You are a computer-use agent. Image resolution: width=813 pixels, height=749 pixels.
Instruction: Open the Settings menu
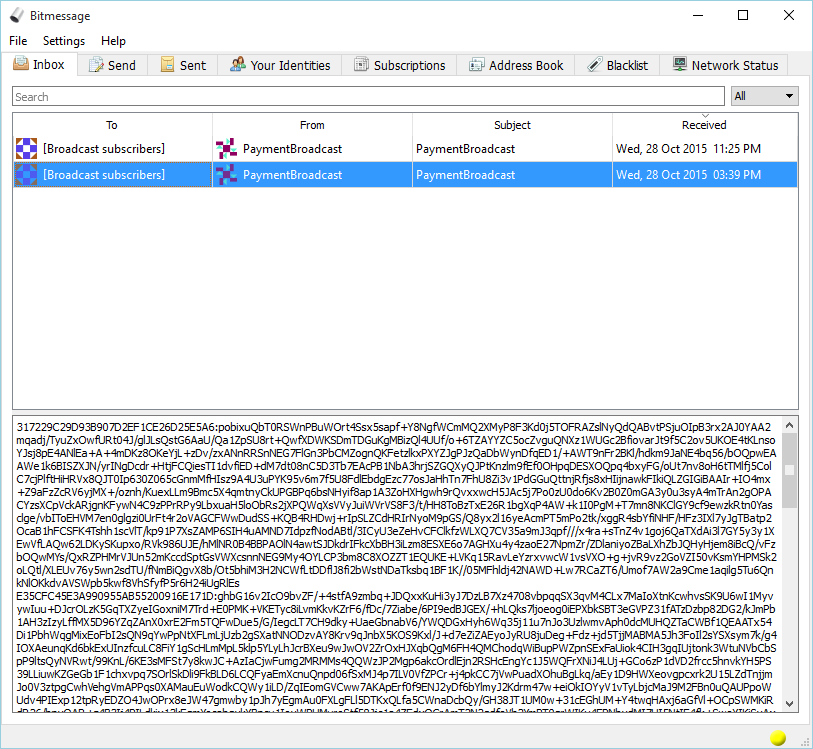point(64,41)
